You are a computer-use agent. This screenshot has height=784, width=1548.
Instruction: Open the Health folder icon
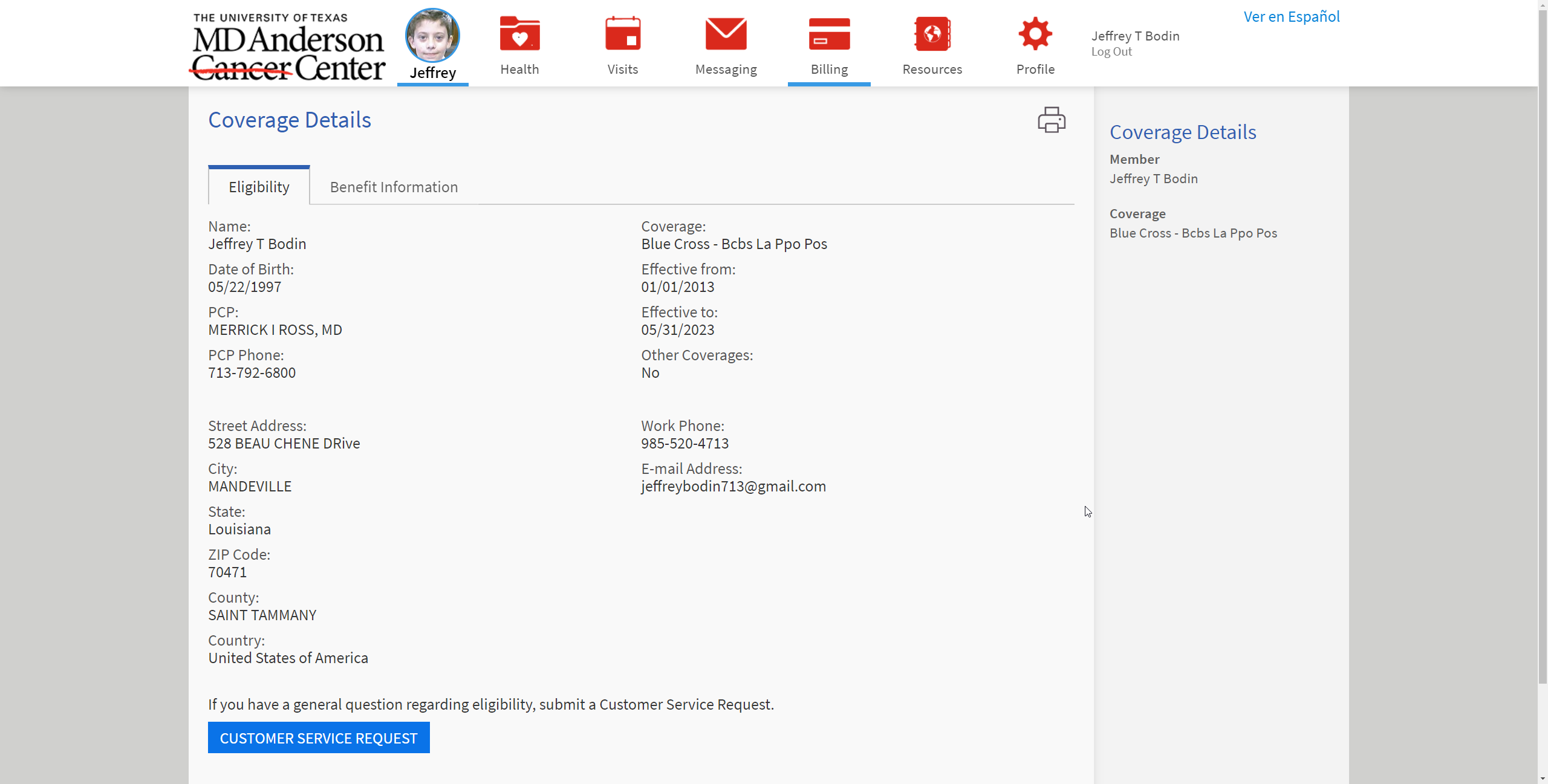pos(519,34)
